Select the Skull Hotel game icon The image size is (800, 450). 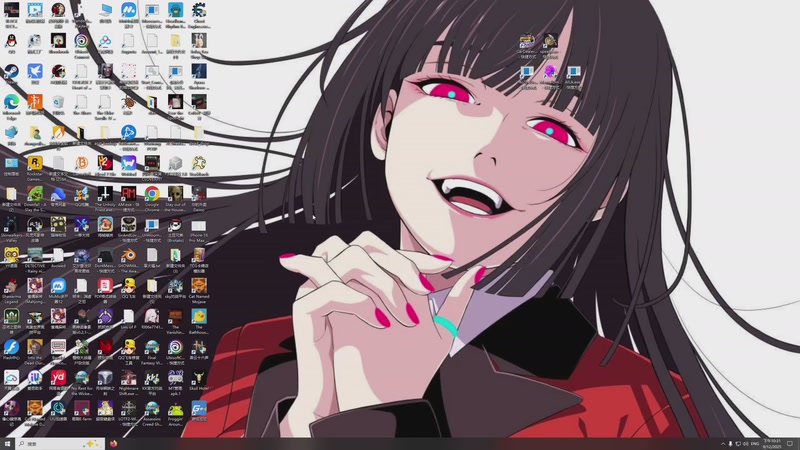click(x=198, y=378)
